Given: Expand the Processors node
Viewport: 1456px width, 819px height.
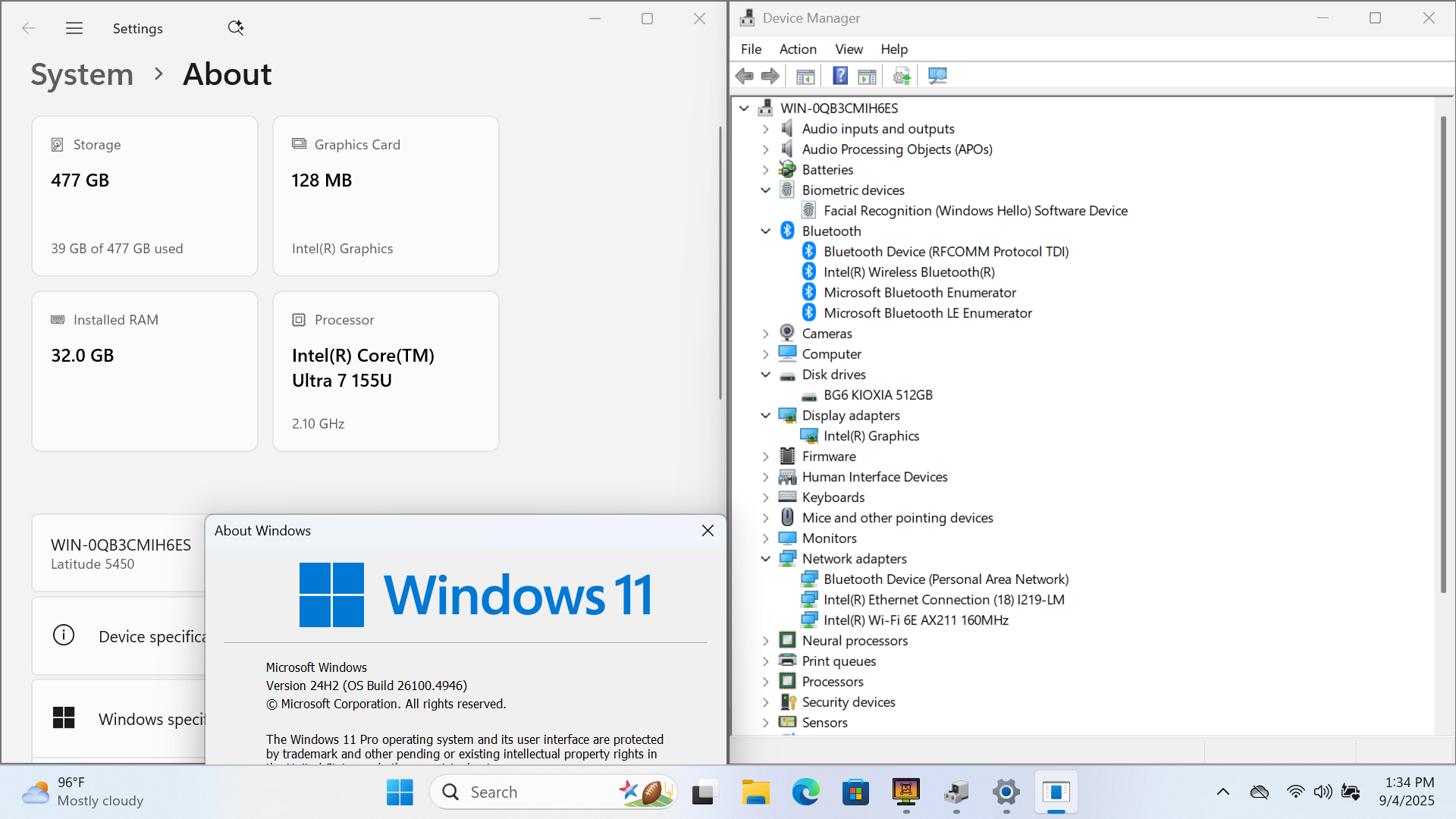Looking at the screenshot, I should [765, 682].
